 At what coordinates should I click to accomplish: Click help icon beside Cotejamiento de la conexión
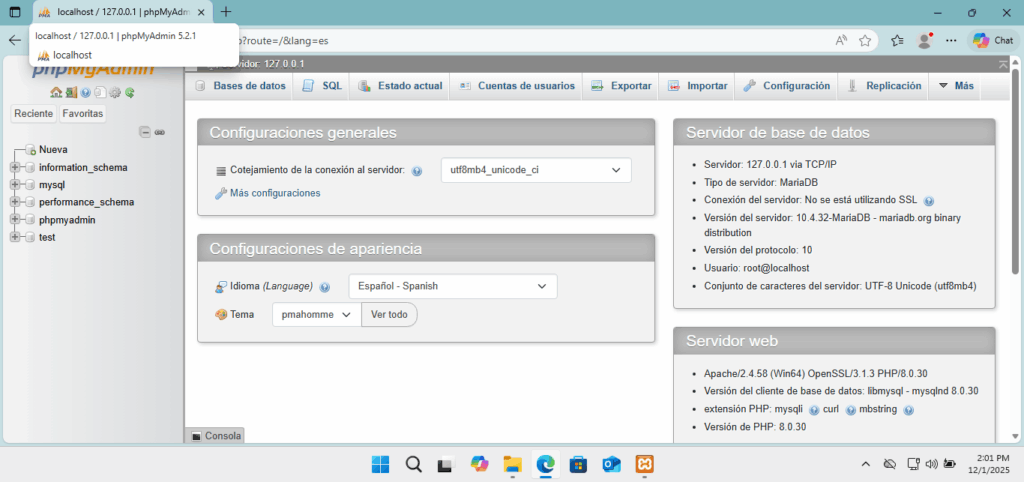pos(417,171)
